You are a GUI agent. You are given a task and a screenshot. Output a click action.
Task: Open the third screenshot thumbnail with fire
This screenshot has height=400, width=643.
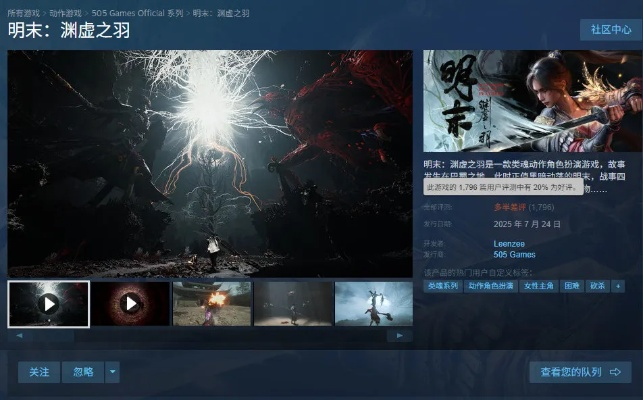click(211, 303)
